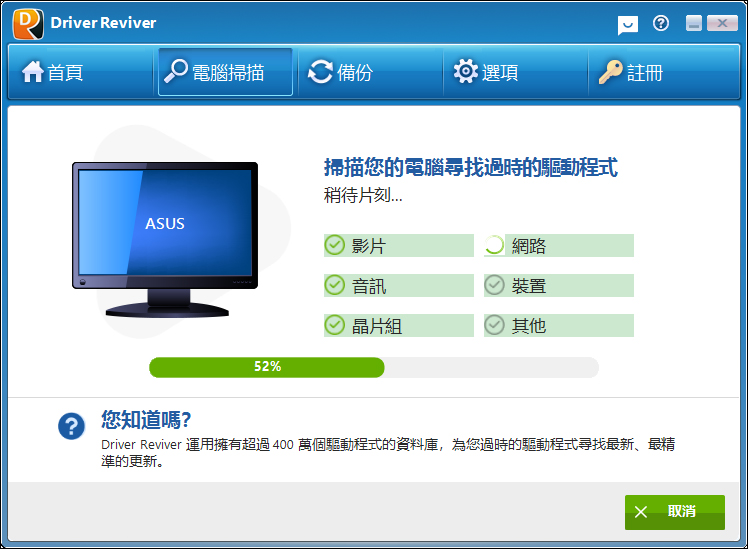Click the spinning loader icon beside 網路

[494, 245]
